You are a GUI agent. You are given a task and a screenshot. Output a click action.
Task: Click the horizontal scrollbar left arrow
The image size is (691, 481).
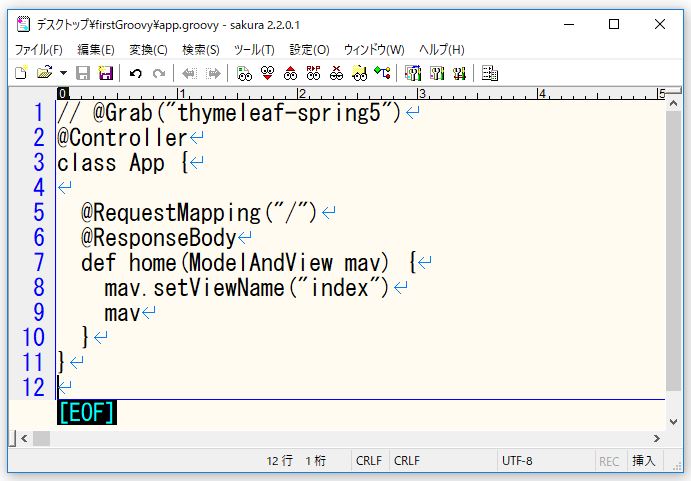tap(24, 438)
